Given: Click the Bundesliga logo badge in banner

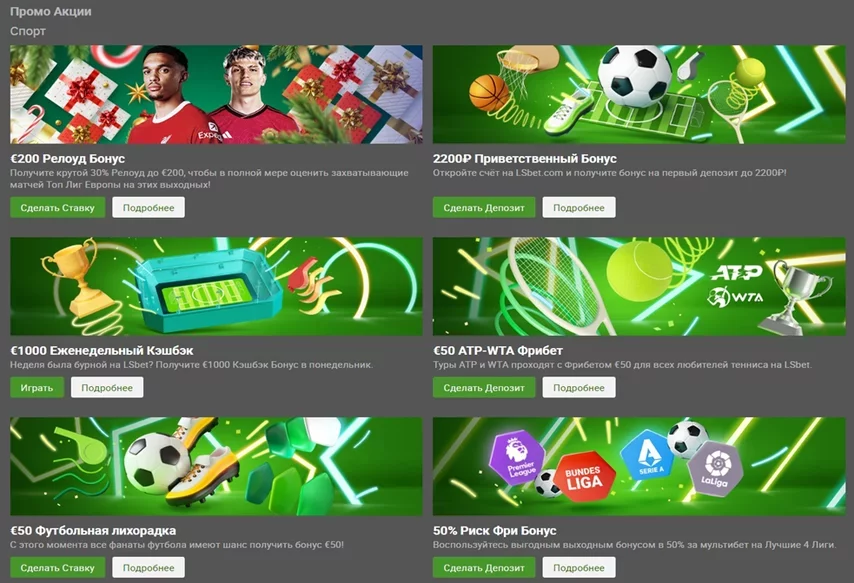Looking at the screenshot, I should [x=584, y=477].
